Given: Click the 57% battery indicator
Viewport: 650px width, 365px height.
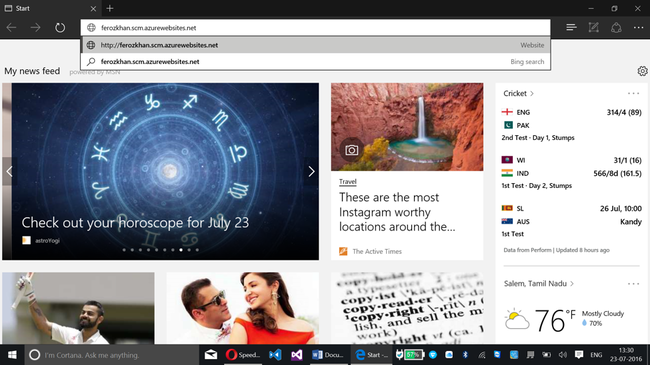Looking at the screenshot, I should pos(413,355).
